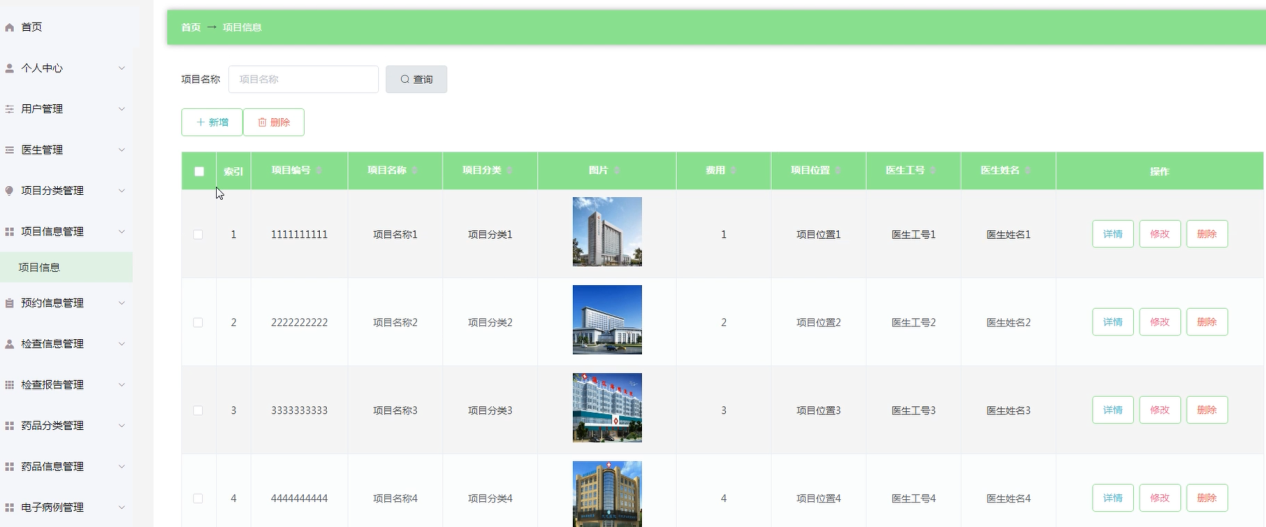Go to 首页 in the breadcrumb bar
The image size is (1266, 527).
[190, 27]
